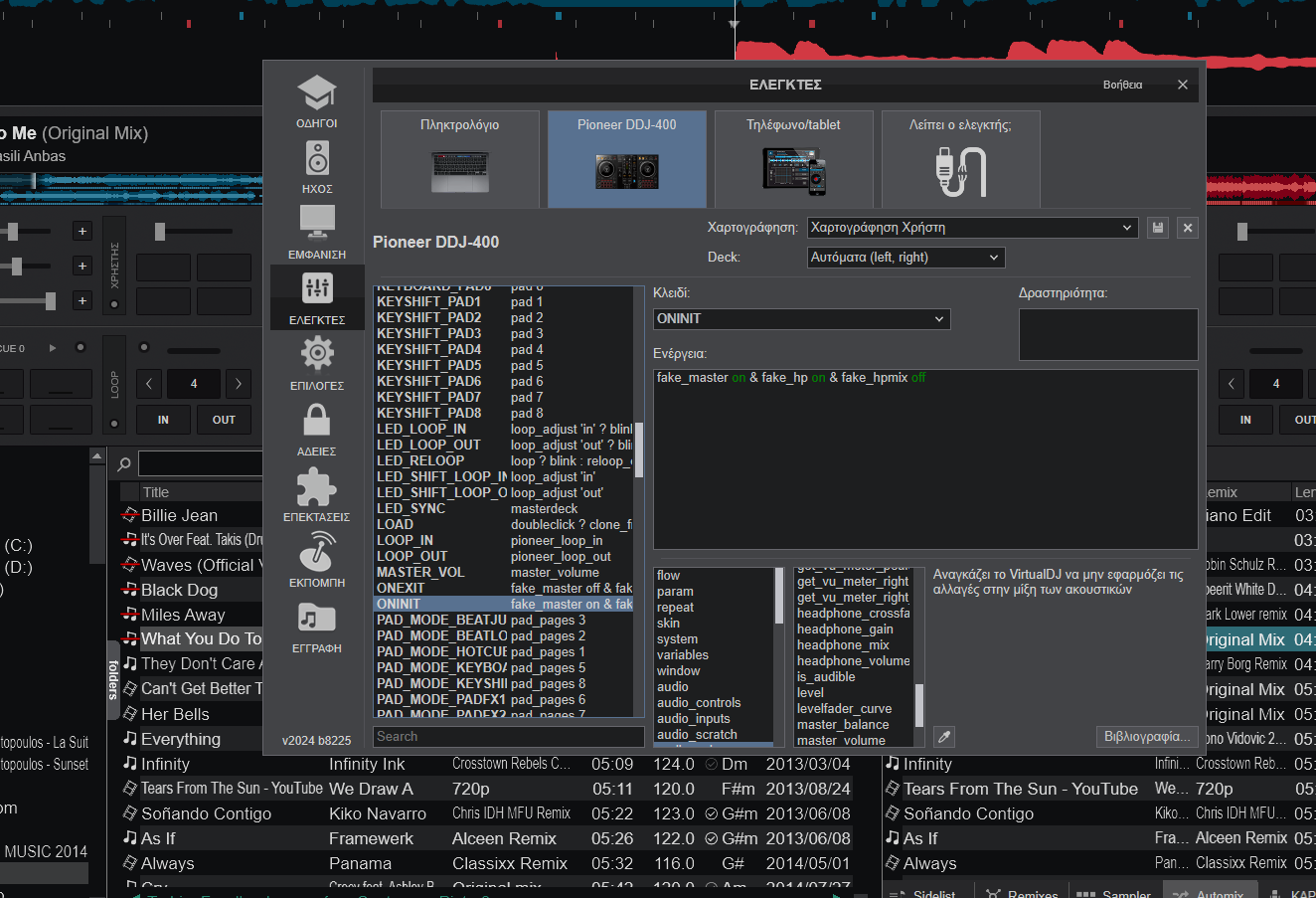Select the LOOP_IN mapping row
Image resolution: width=1316 pixels, height=898 pixels.
tap(504, 540)
